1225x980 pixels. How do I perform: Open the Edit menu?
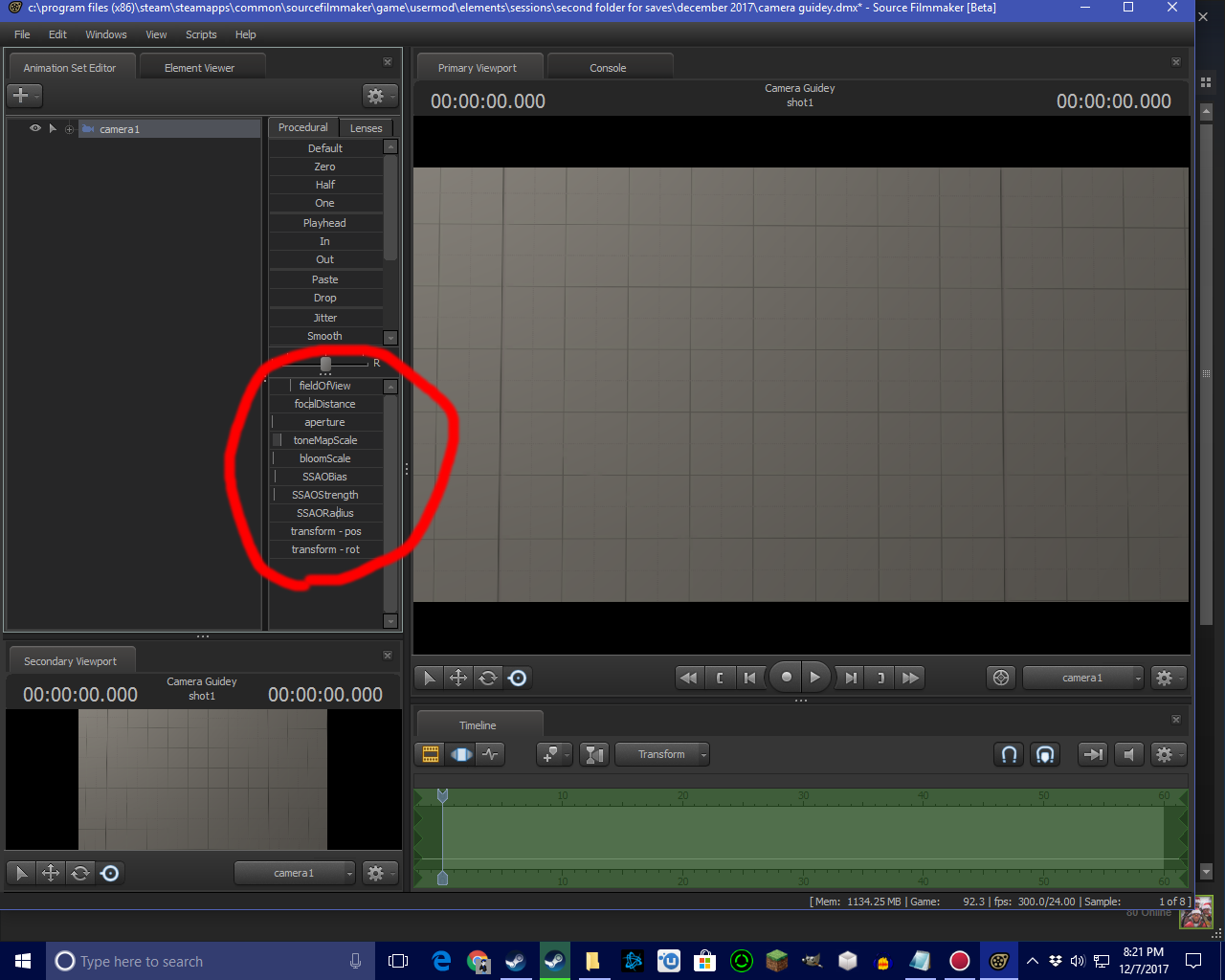click(x=58, y=34)
